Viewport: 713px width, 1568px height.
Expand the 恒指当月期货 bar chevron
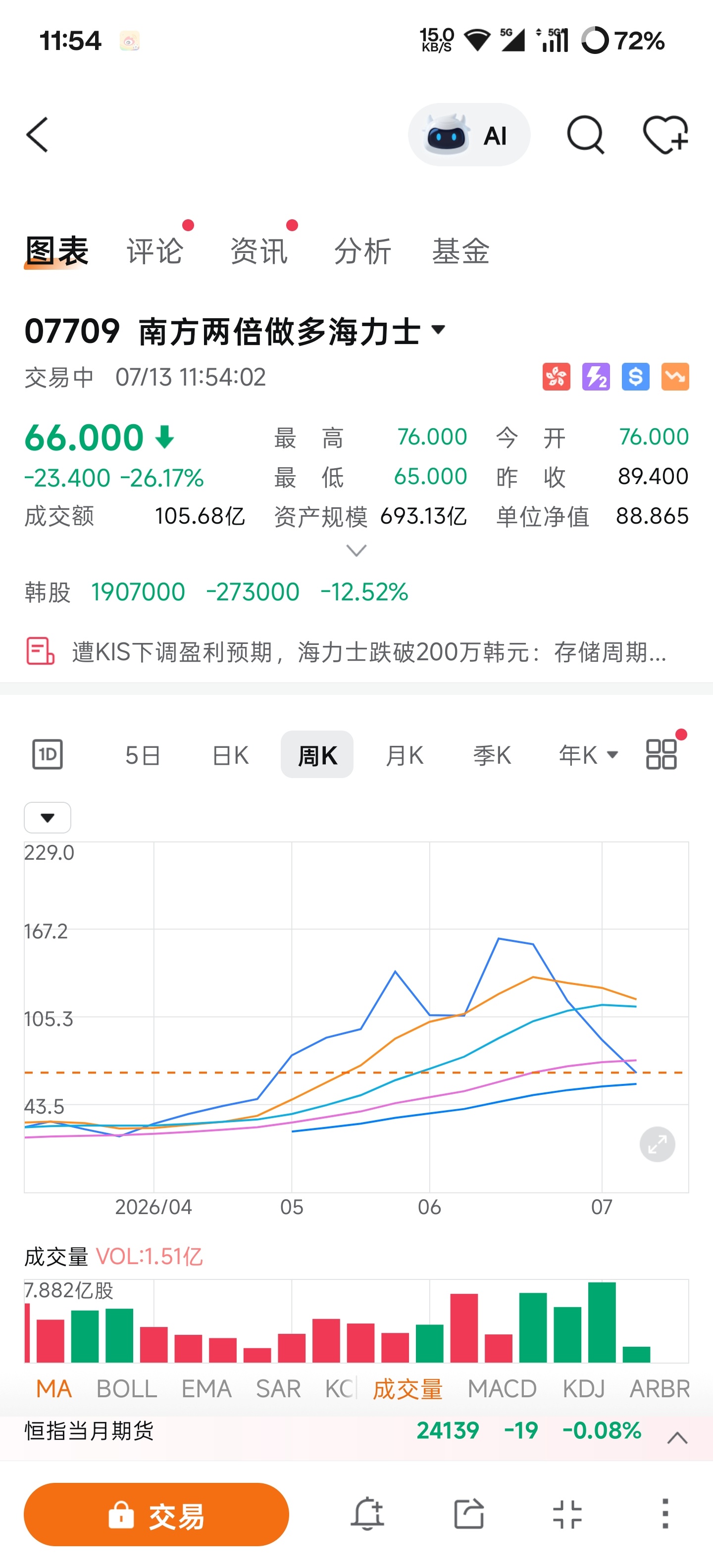[x=678, y=1438]
